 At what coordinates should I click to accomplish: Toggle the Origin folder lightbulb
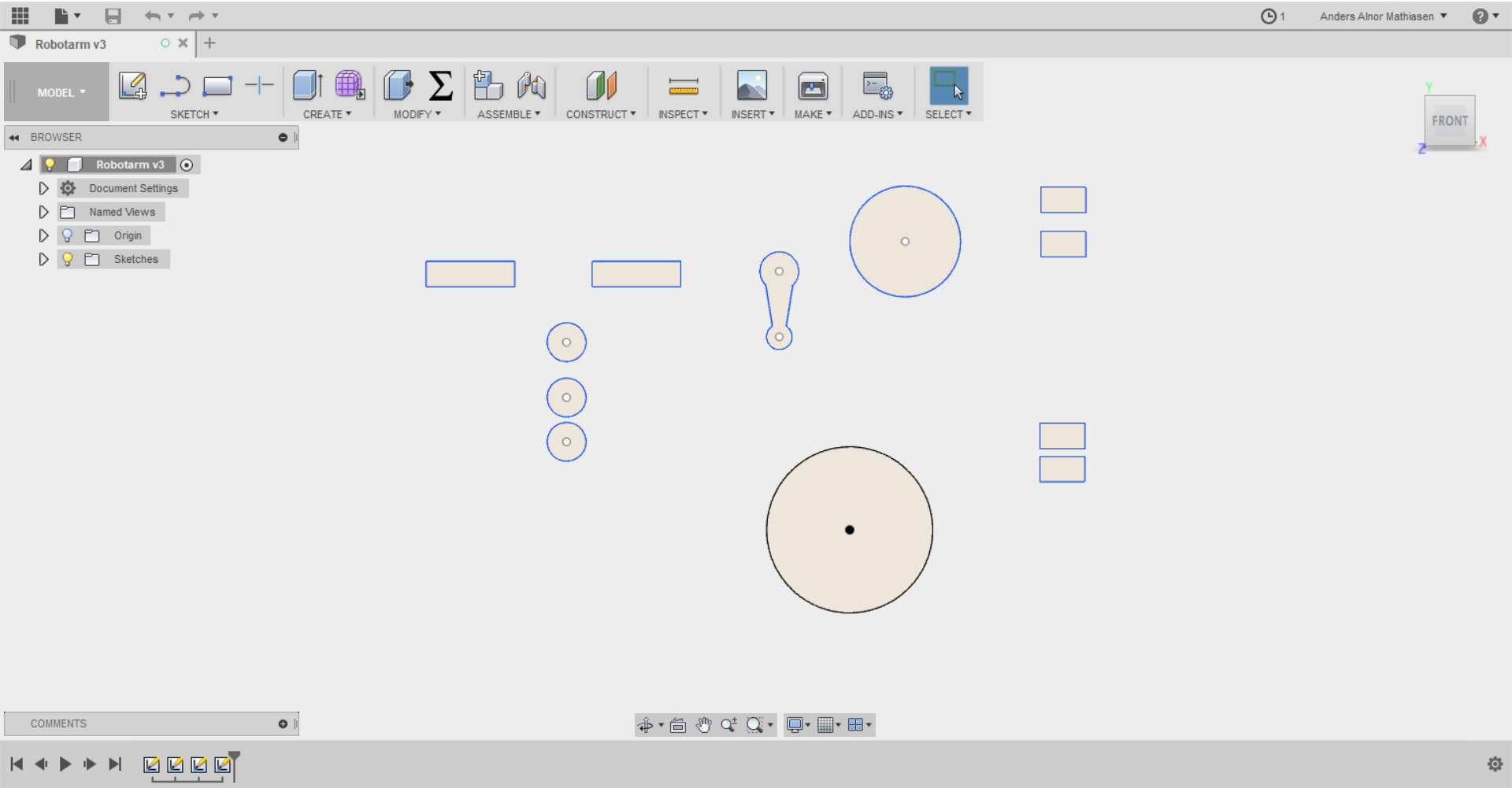tap(68, 235)
